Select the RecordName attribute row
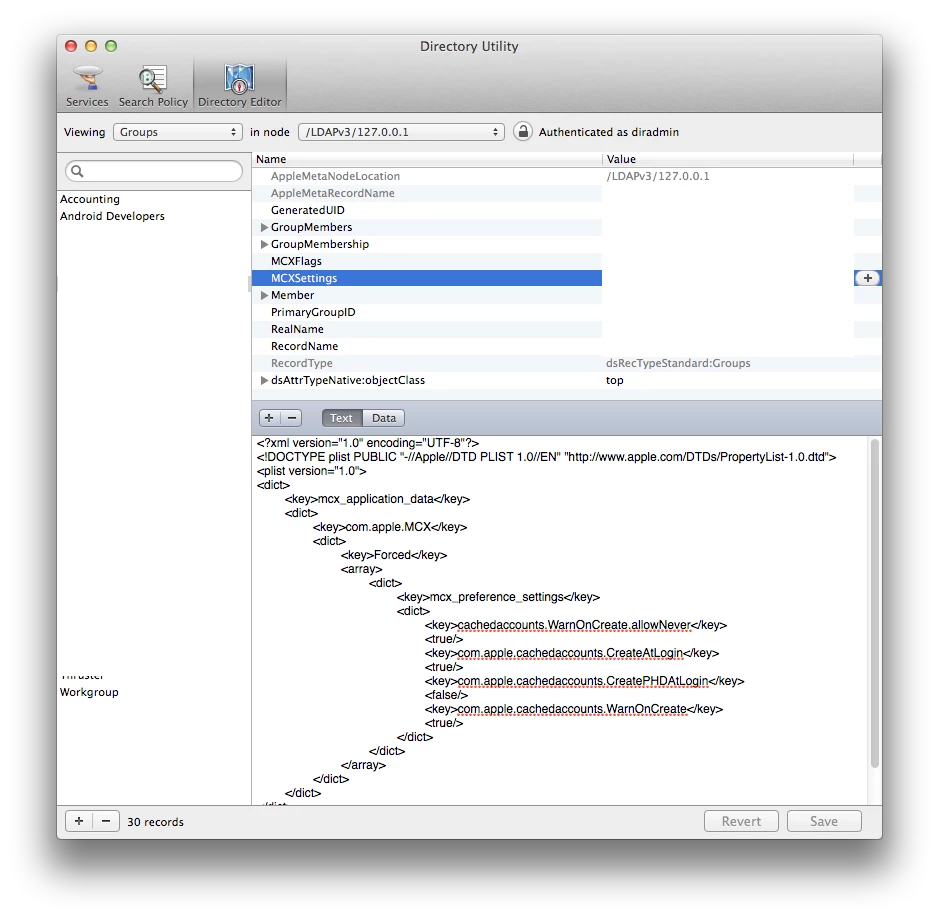This screenshot has height=918, width=939. pyautogui.click(x=567, y=346)
